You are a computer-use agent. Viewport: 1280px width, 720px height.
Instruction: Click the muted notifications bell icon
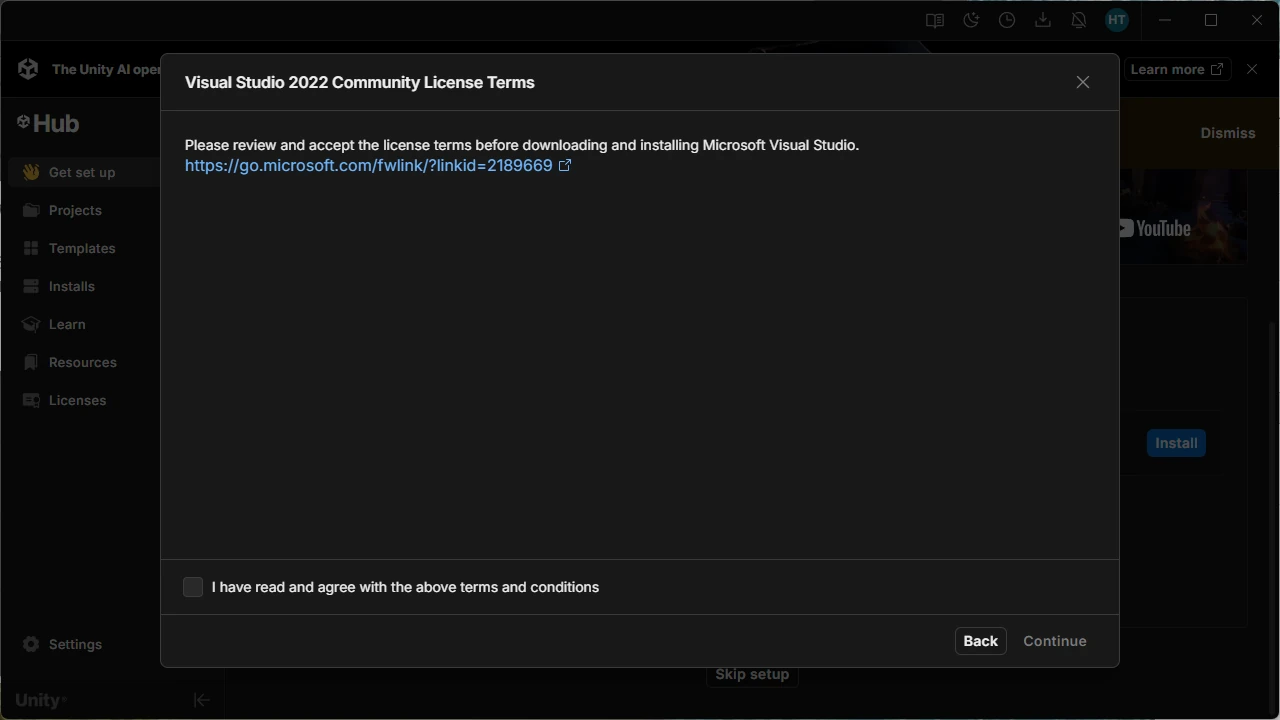click(x=1079, y=20)
